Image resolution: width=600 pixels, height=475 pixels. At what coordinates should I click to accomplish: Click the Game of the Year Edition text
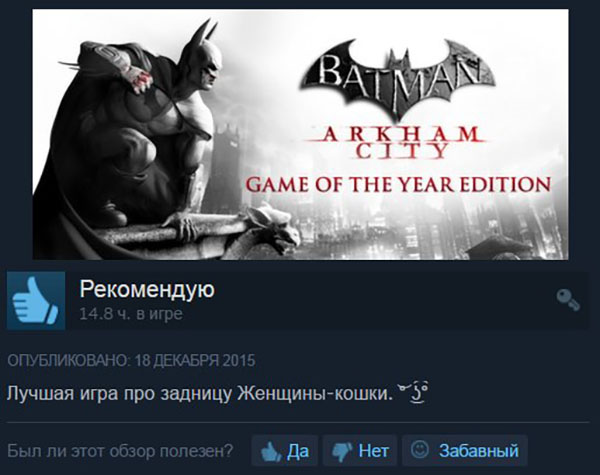[x=398, y=184]
